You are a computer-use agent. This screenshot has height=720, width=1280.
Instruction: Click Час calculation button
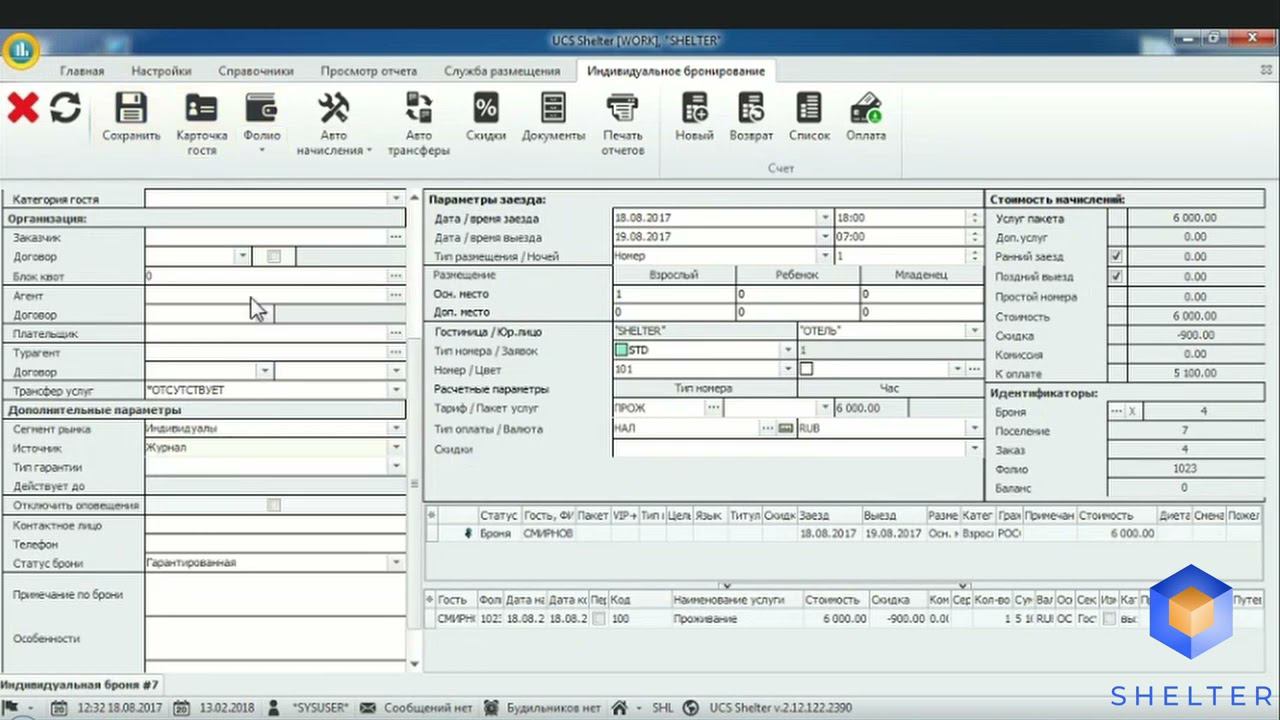click(x=889, y=388)
